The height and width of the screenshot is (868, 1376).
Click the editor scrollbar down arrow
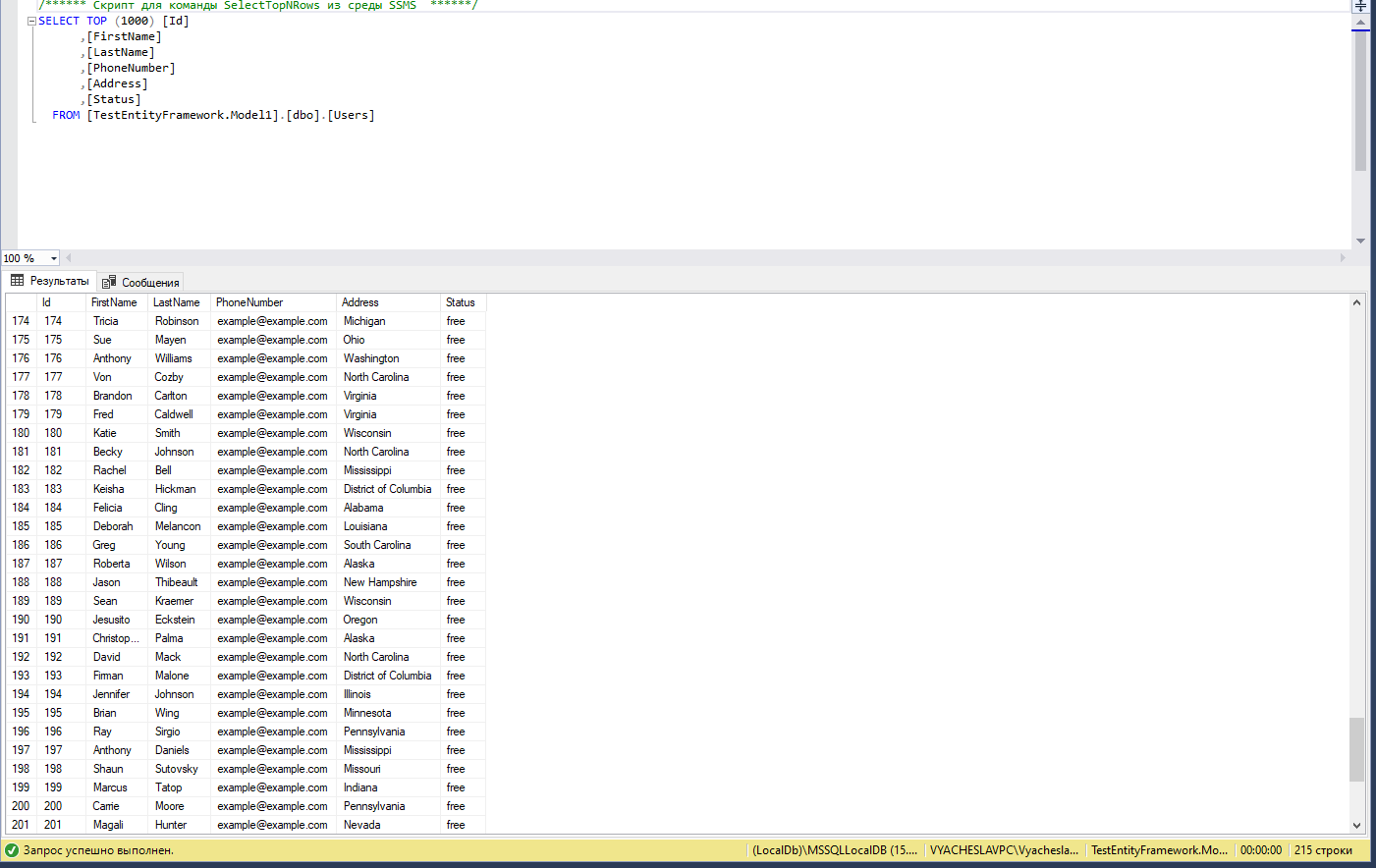[x=1360, y=241]
